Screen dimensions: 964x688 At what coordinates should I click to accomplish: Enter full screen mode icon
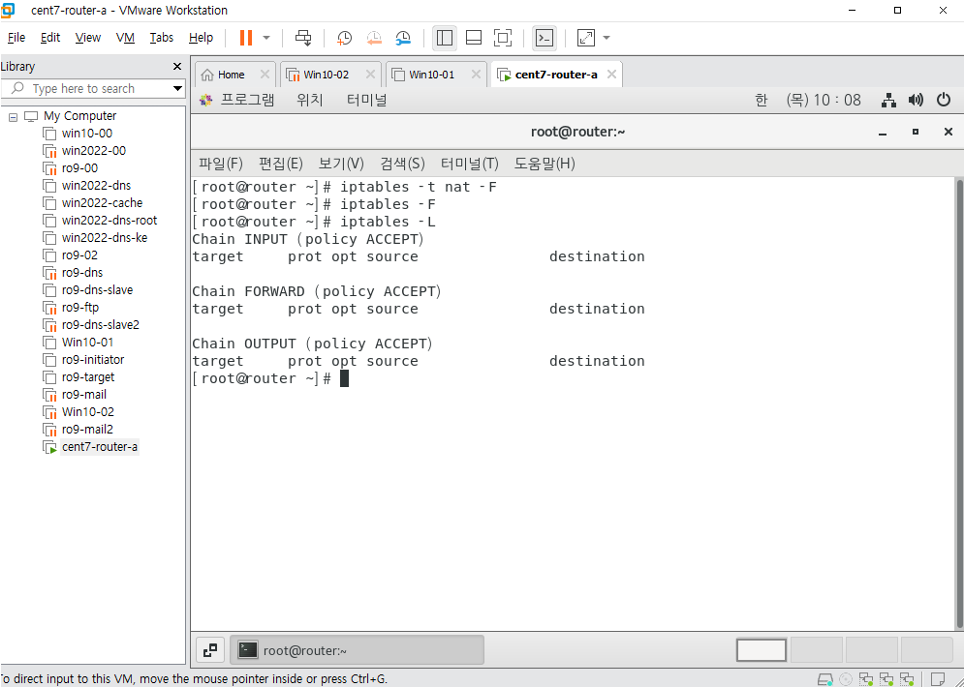pos(503,38)
